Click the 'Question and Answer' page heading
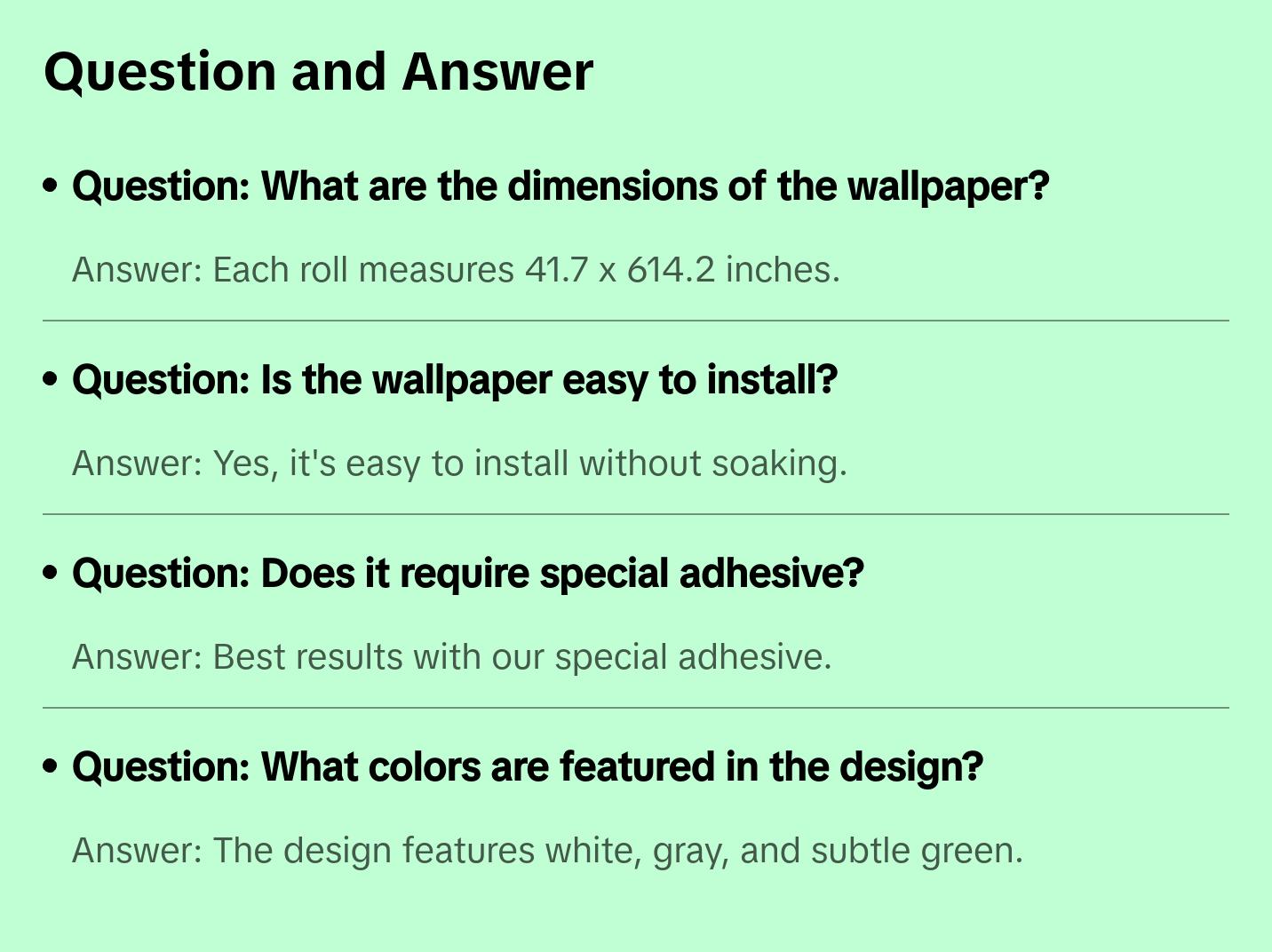 coord(318,72)
